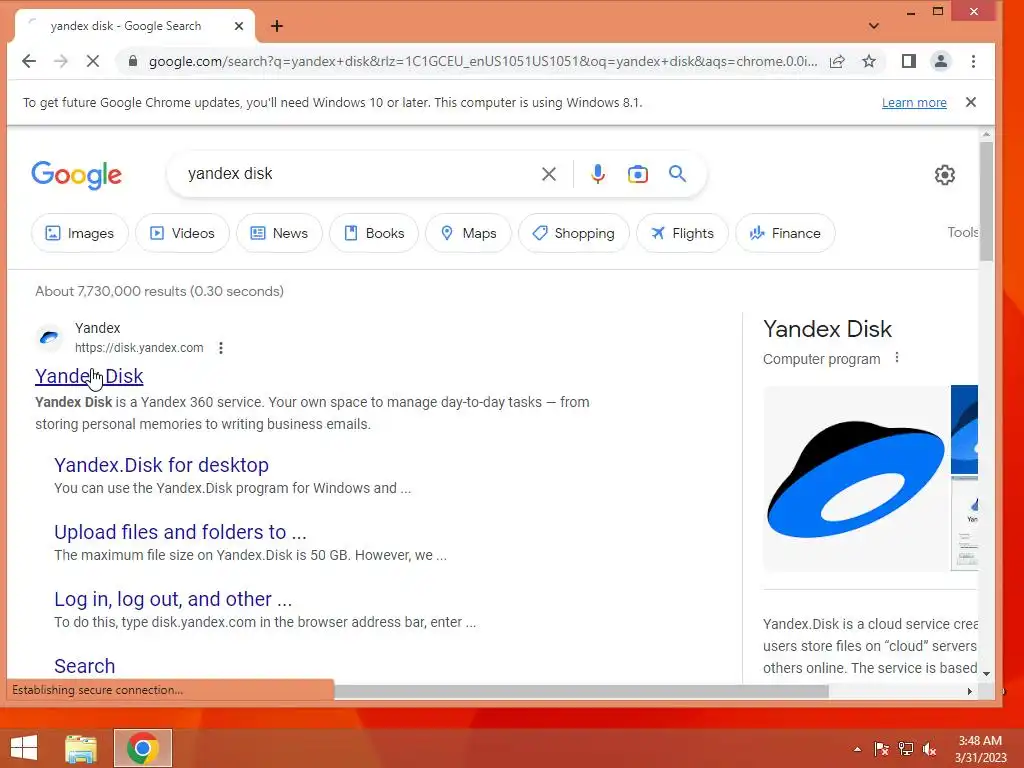View the Yandex Disk logo image
This screenshot has width=1024, height=768.
click(856, 479)
